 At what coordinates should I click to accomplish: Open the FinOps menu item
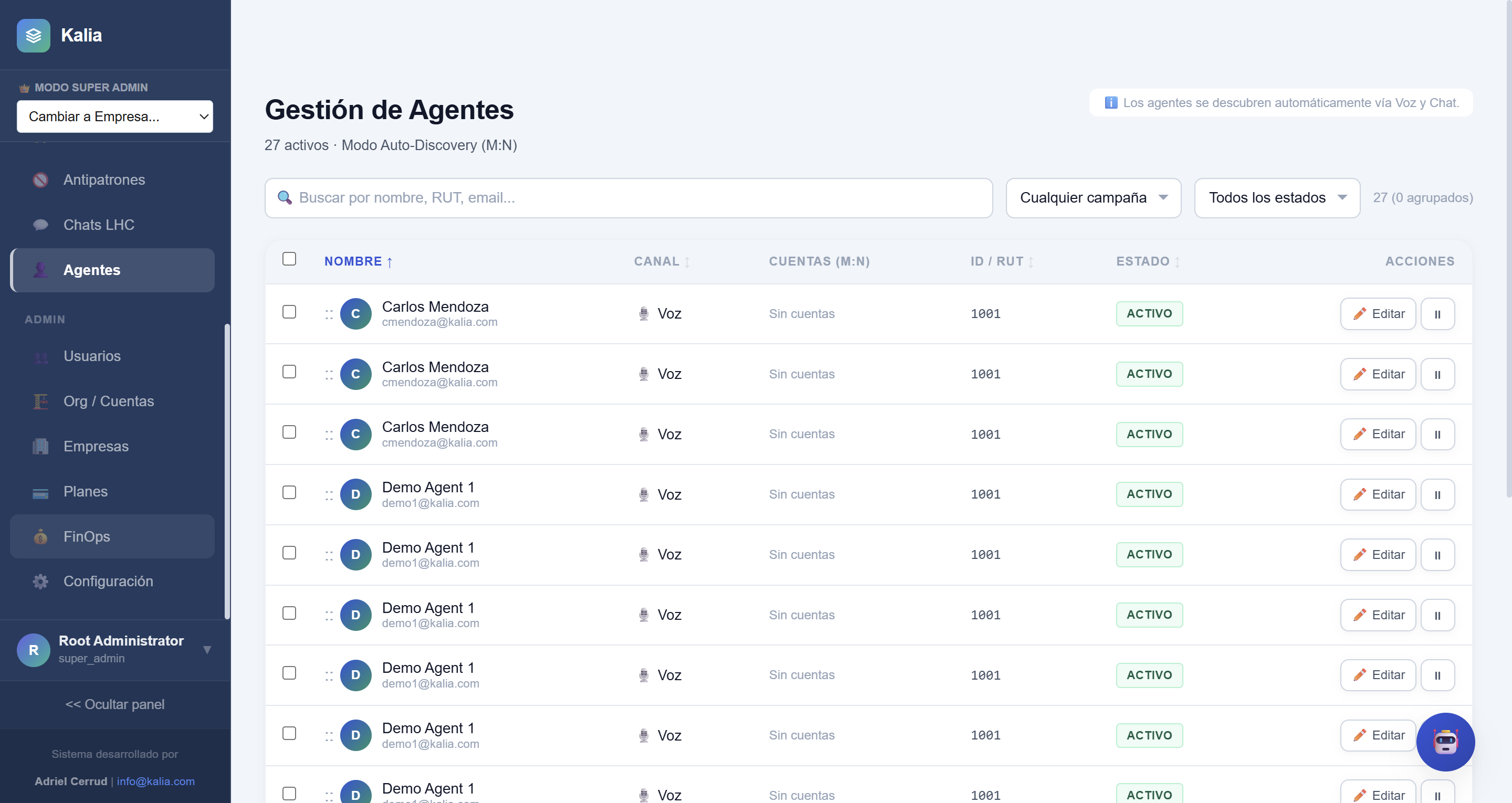(87, 536)
